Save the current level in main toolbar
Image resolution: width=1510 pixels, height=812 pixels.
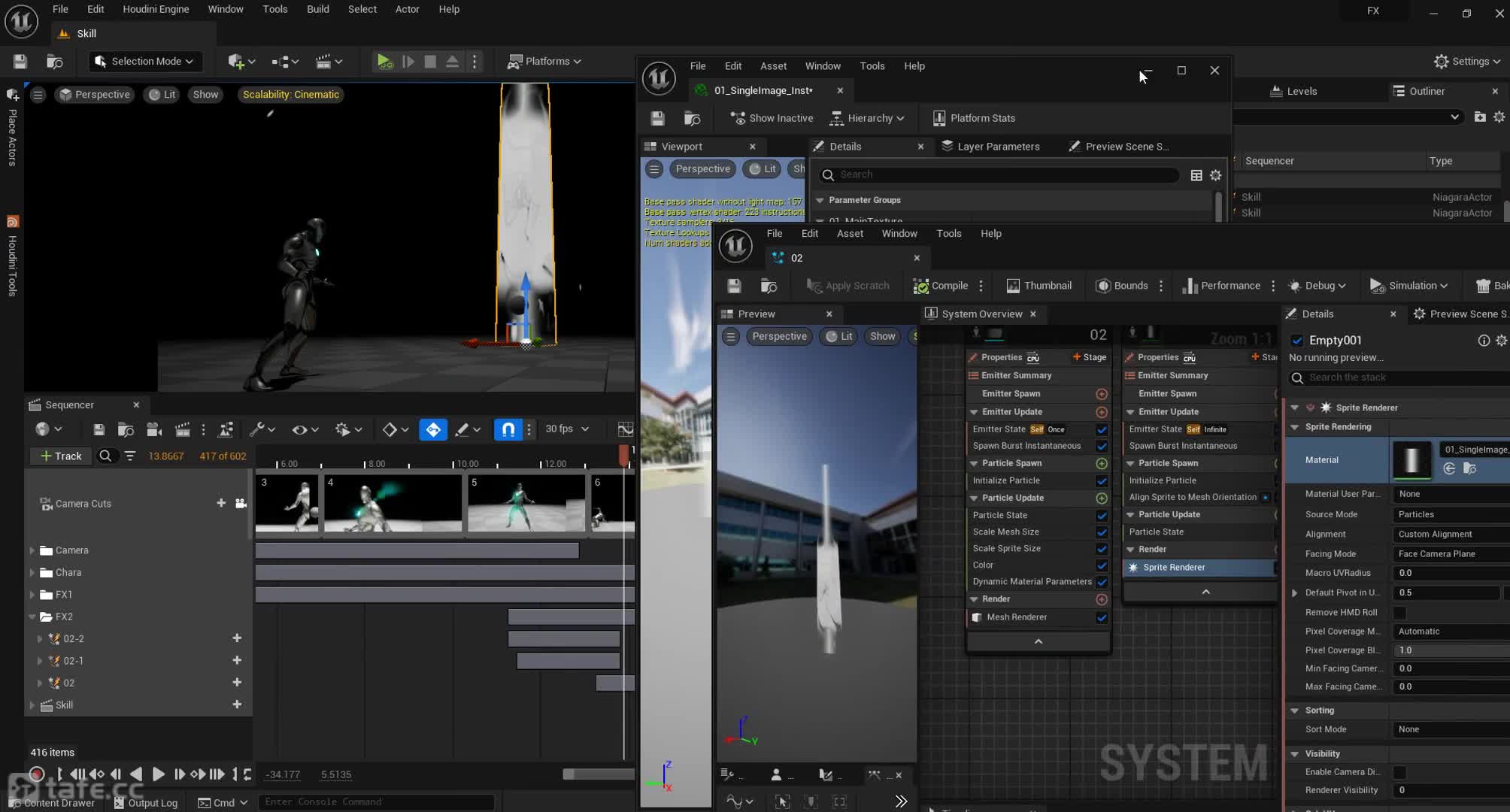[20, 62]
